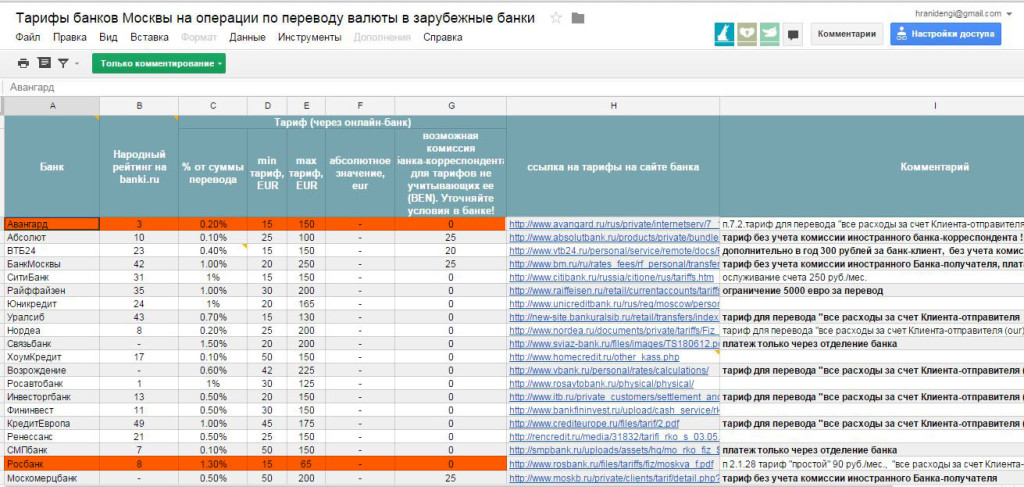Open the move-to-folder icon beside the title
This screenshot has height=487, width=1024.
tap(579, 19)
